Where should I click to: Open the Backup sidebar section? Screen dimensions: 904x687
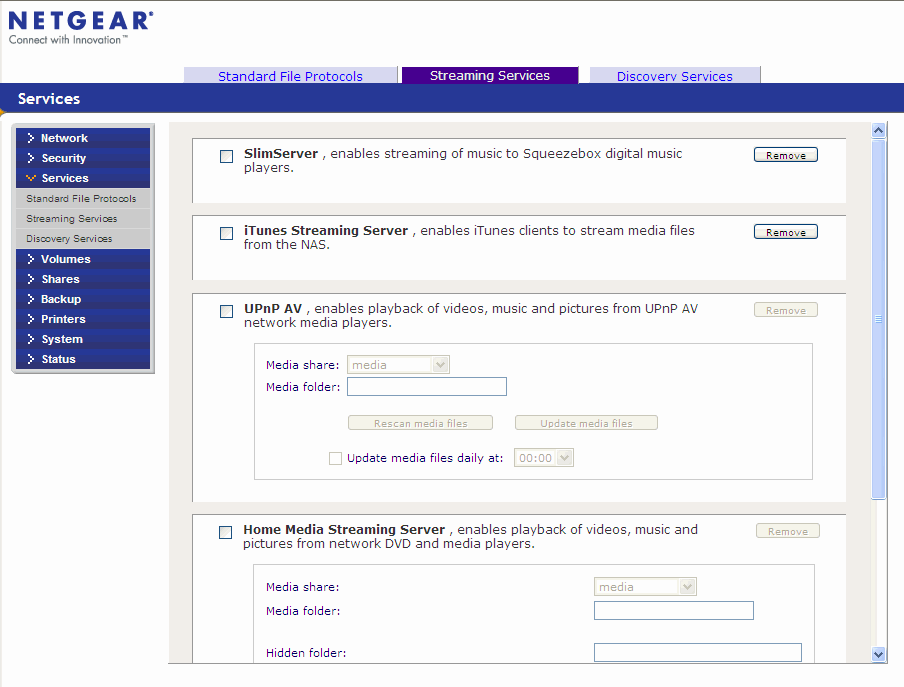tap(83, 299)
